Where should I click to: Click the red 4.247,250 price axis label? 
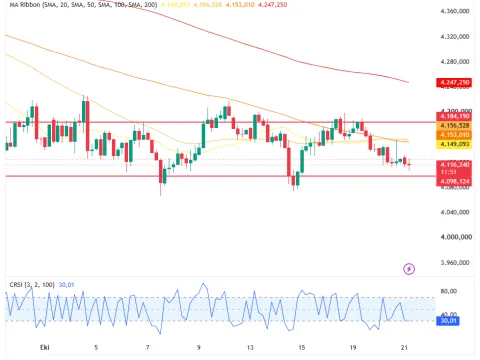tap(454, 82)
